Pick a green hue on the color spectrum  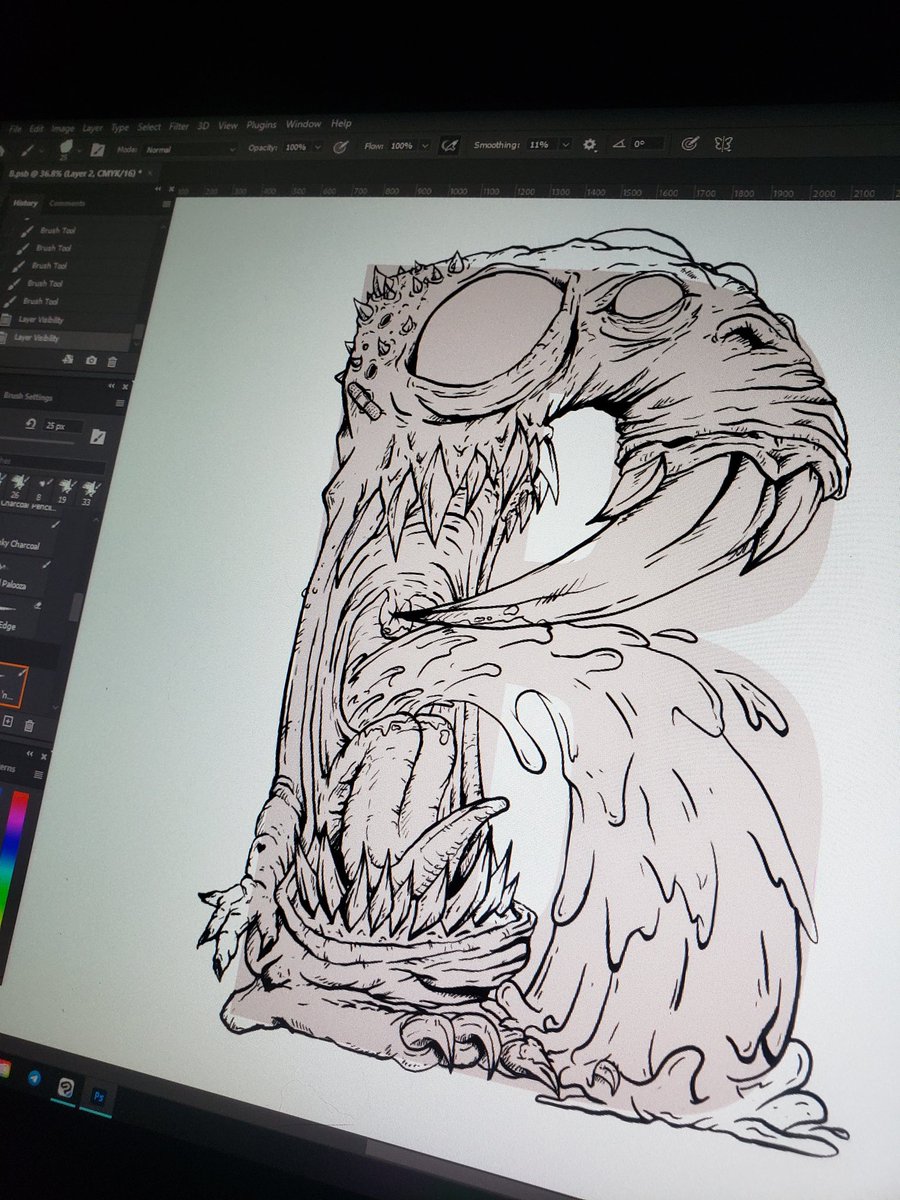click(6, 890)
